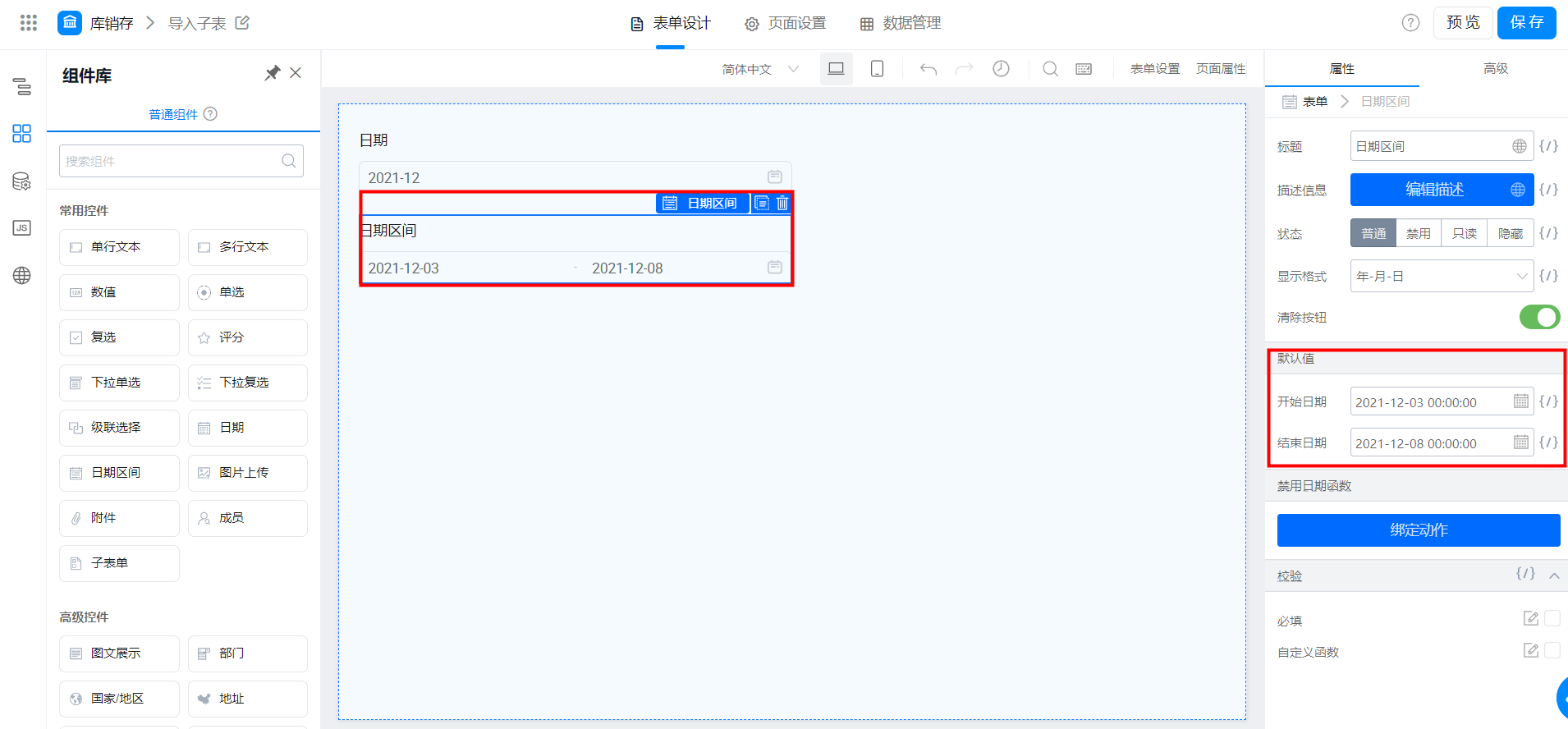Click the 标题 input with 日期区间
The image size is (1568, 729).
point(1442,146)
